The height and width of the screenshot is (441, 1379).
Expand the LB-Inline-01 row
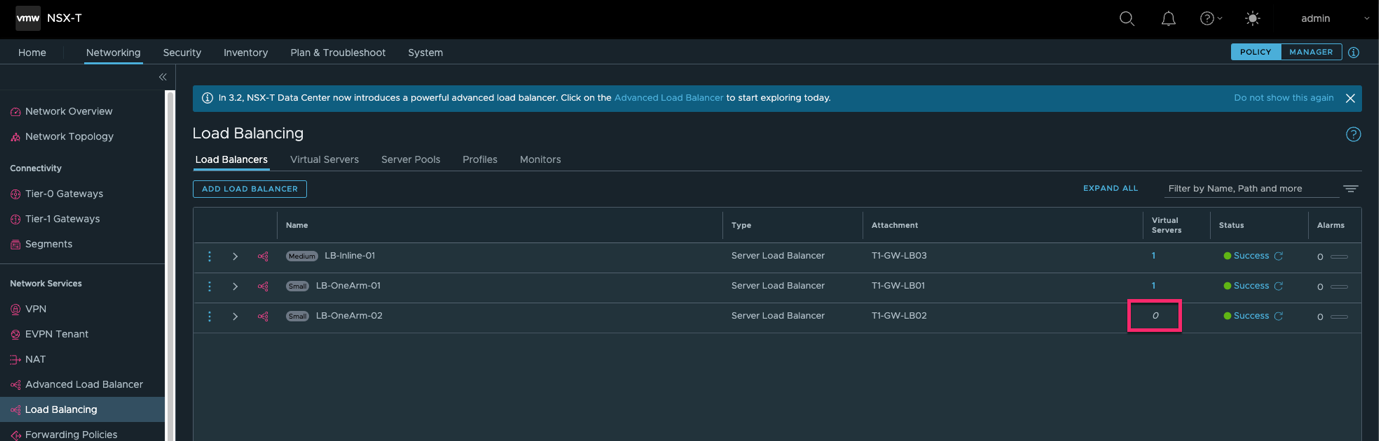[x=235, y=256]
